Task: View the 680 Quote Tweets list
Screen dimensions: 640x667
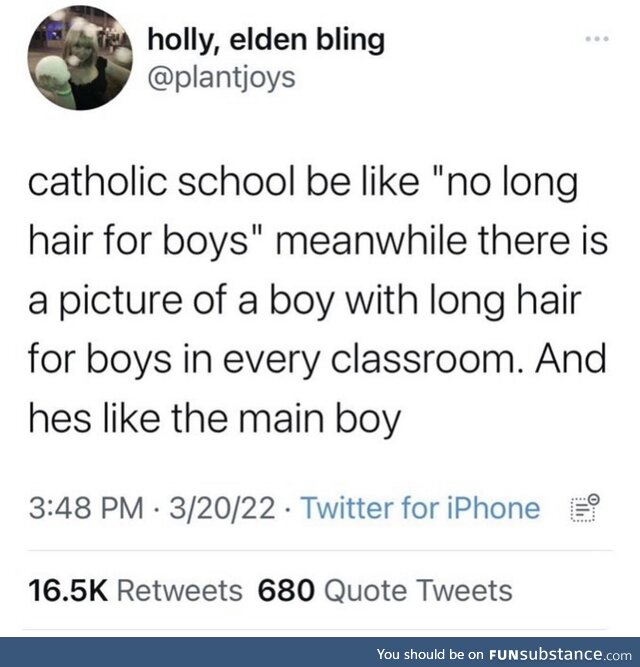Action: 385,590
